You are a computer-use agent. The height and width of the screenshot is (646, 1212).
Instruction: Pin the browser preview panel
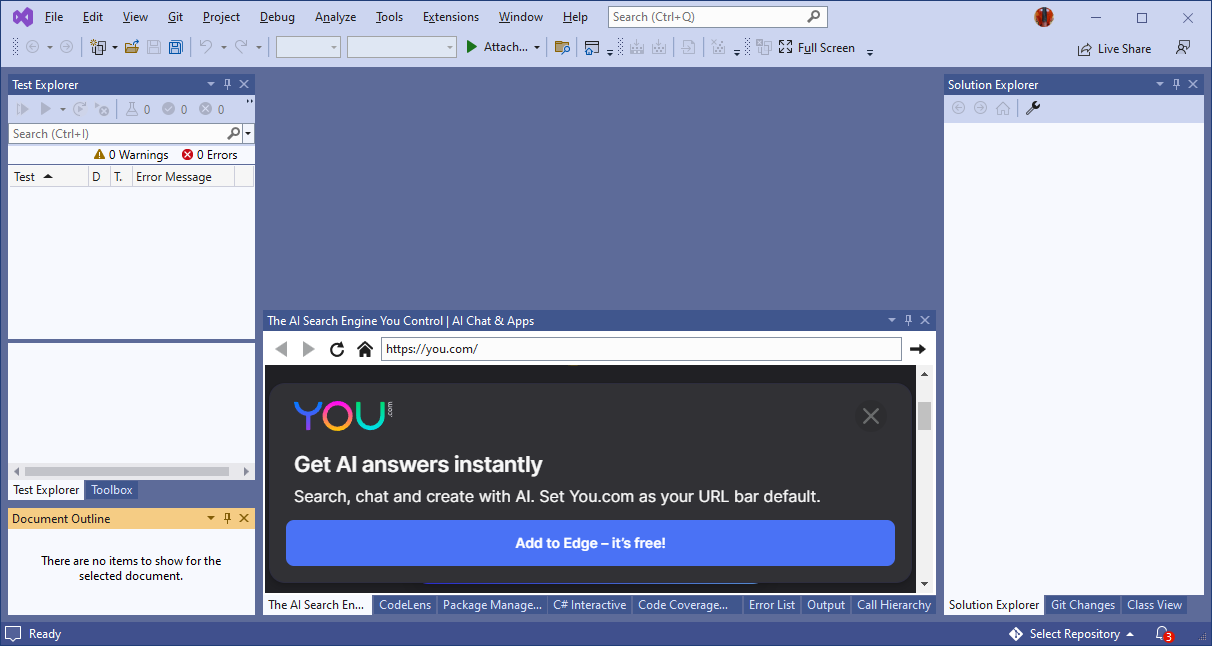(908, 320)
